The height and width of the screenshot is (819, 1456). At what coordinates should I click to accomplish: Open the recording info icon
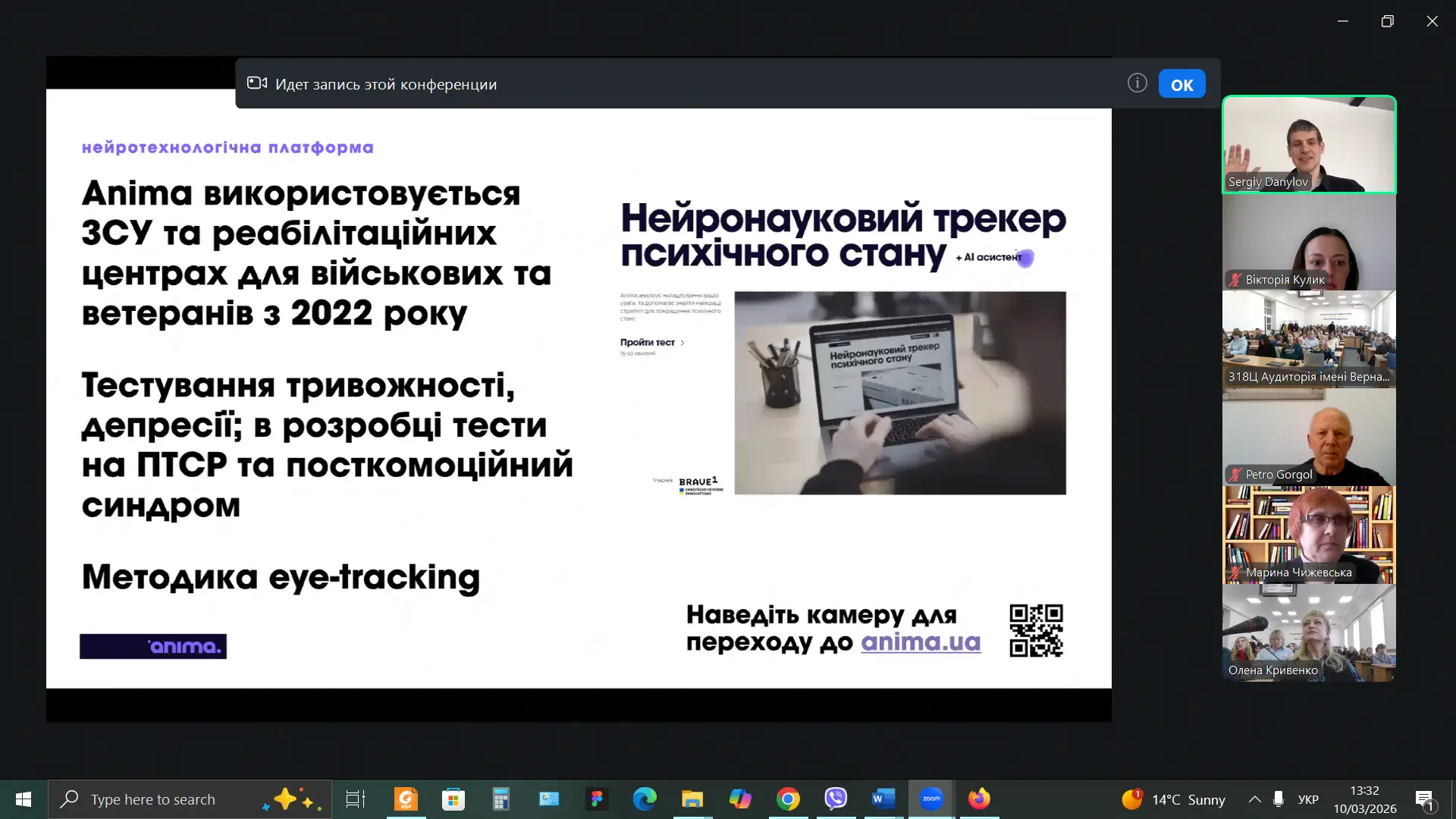coord(1137,83)
